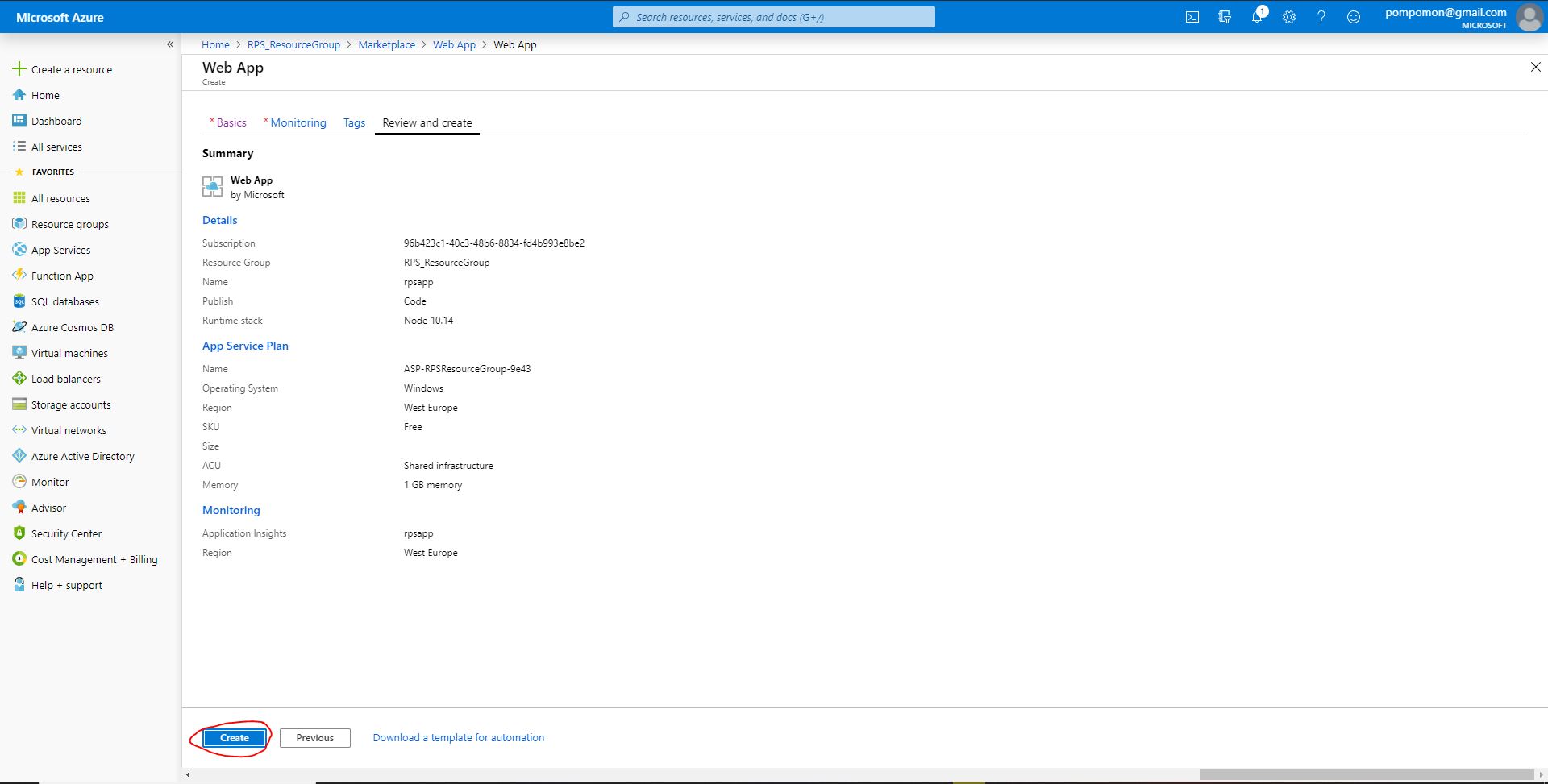
Task: Open the account avatar menu
Action: [x=1529, y=17]
